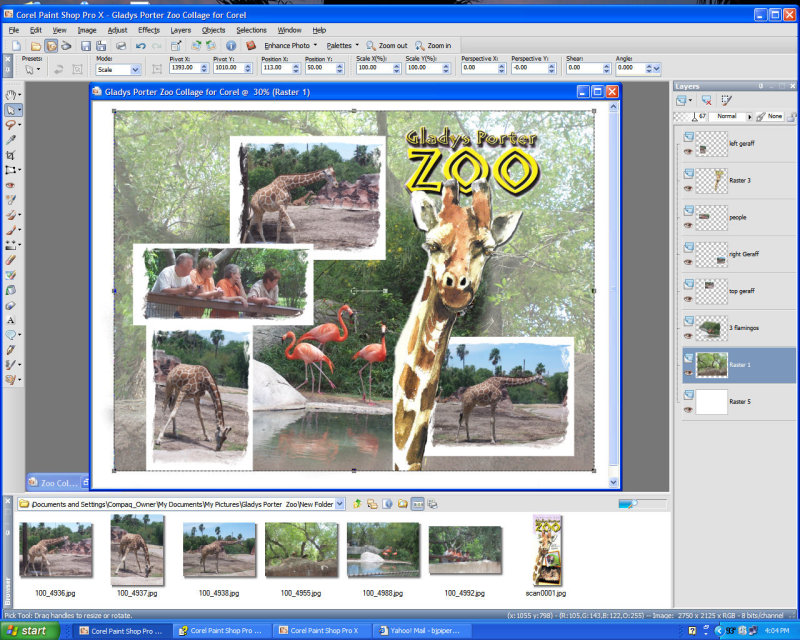Click the Delete layer icon
This screenshot has width=800, height=640.
pos(706,101)
